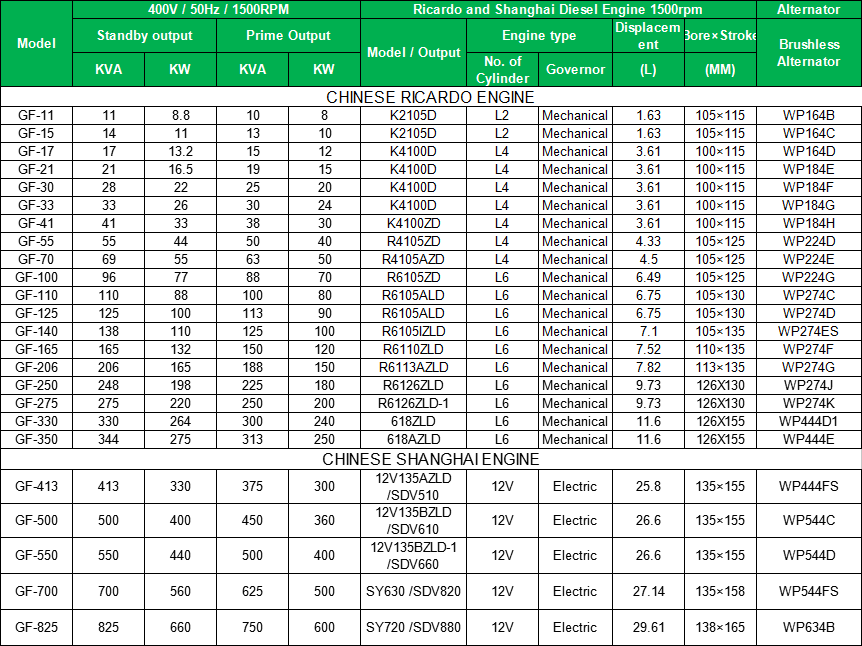862x646 pixels.
Task: Click the 12V135AZLD /SDV510 engine cell
Action: 413,487
